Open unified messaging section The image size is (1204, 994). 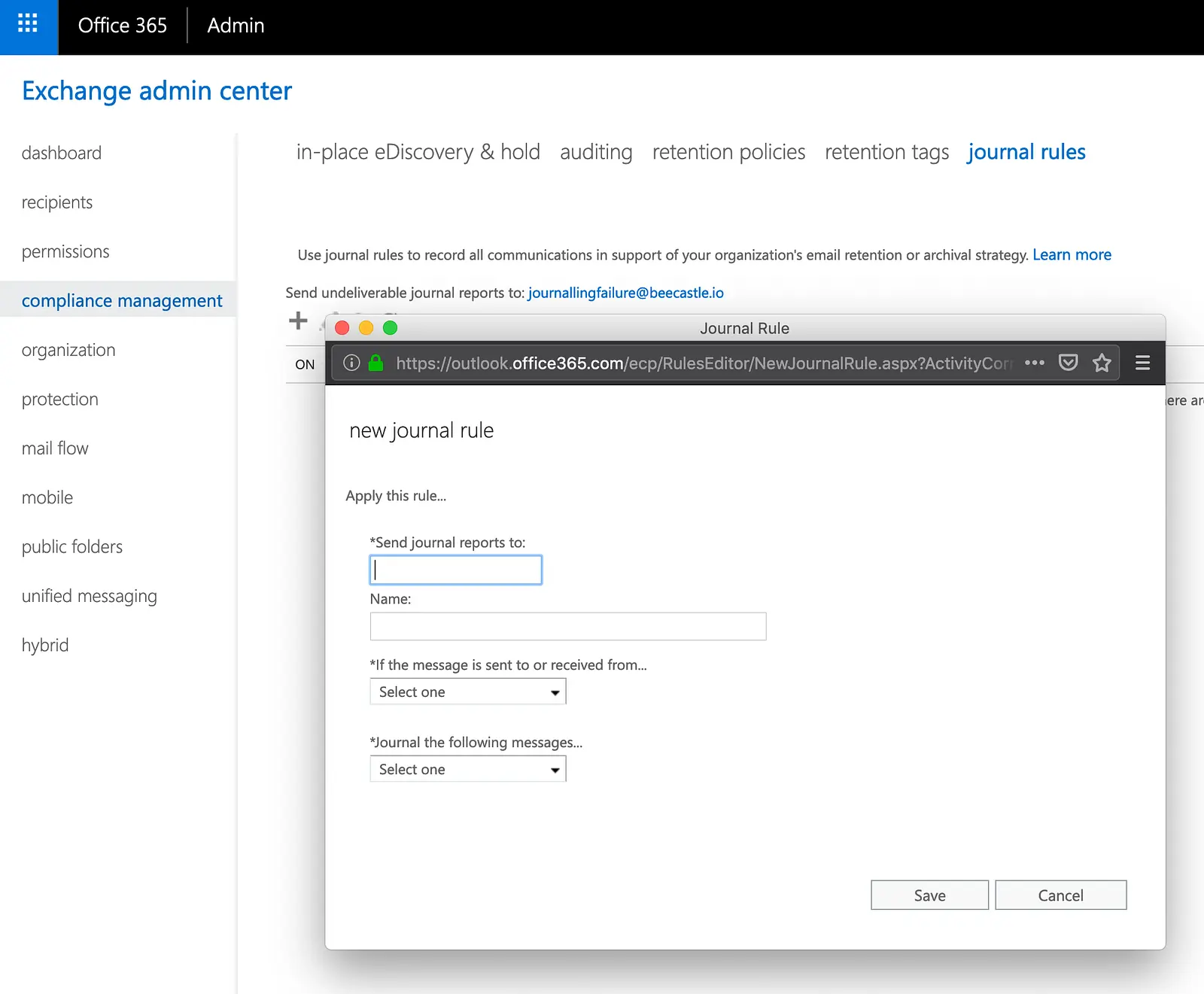[90, 596]
